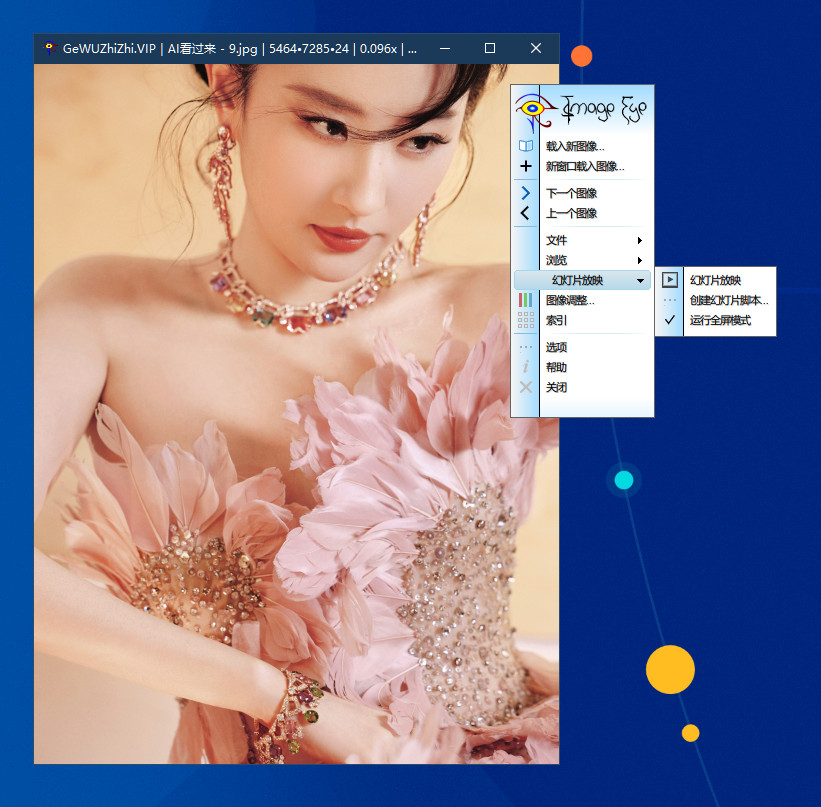Click the dots icon beside 创建幻灯片脚本

pyautogui.click(x=670, y=300)
